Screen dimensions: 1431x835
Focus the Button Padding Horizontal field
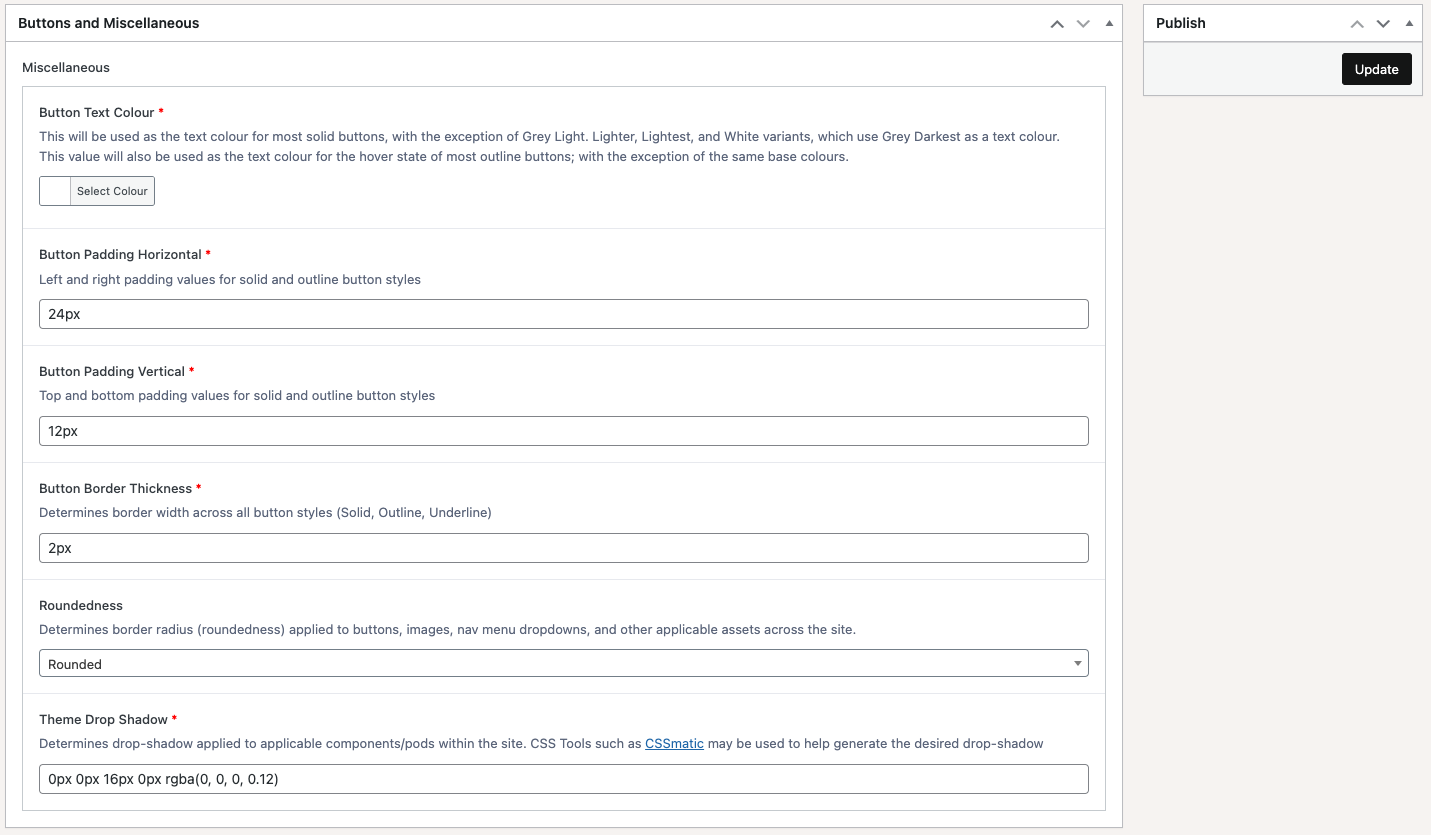coord(563,314)
